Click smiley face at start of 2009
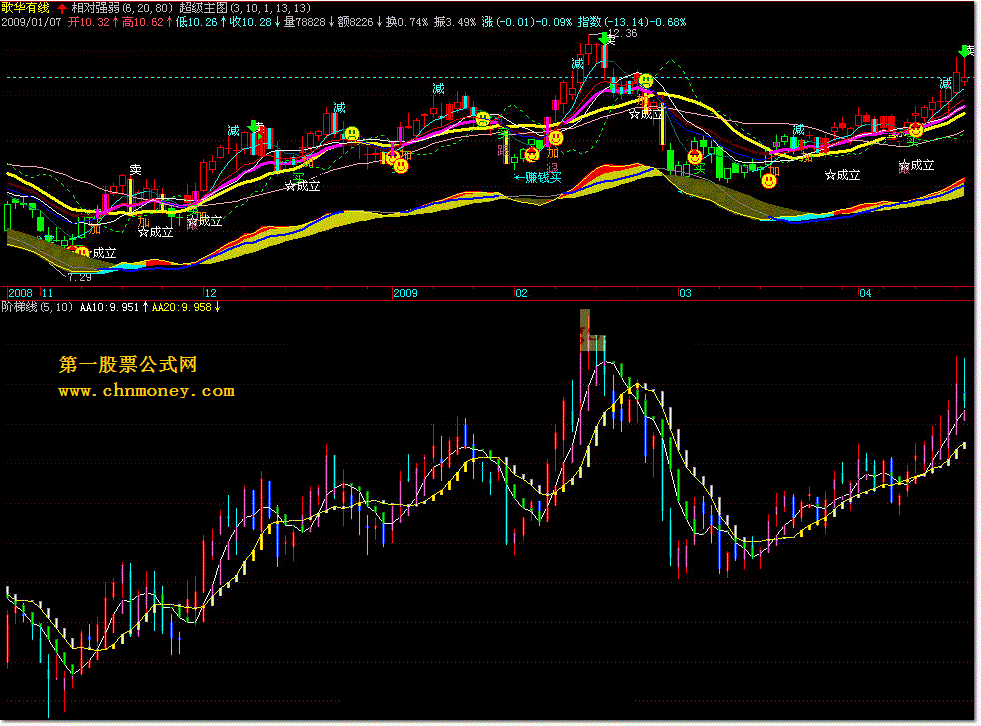 tap(400, 166)
